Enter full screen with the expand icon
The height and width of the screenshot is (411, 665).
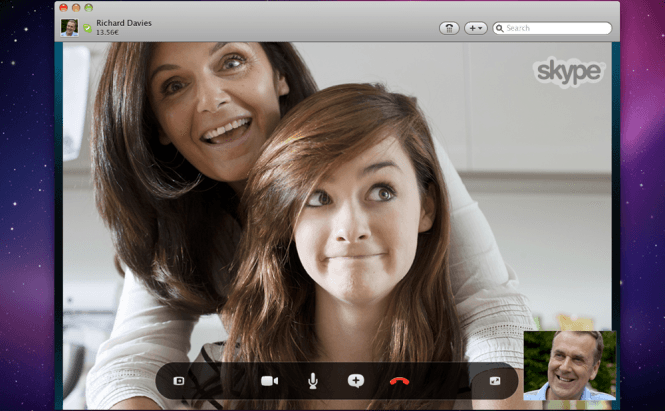tap(495, 381)
